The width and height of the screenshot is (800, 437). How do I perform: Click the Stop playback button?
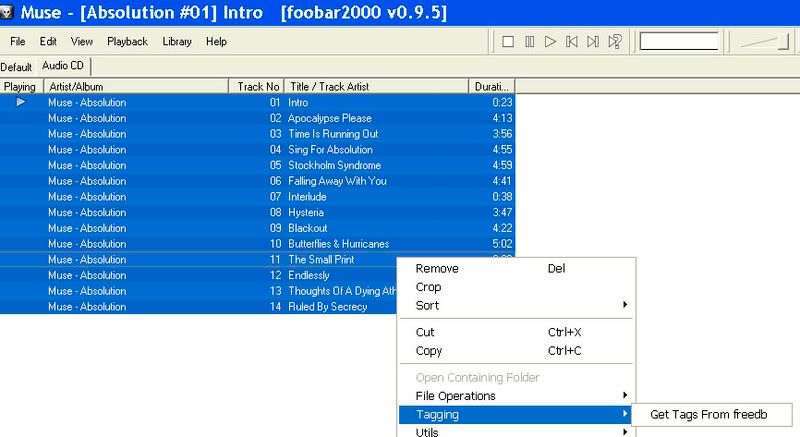[508, 42]
